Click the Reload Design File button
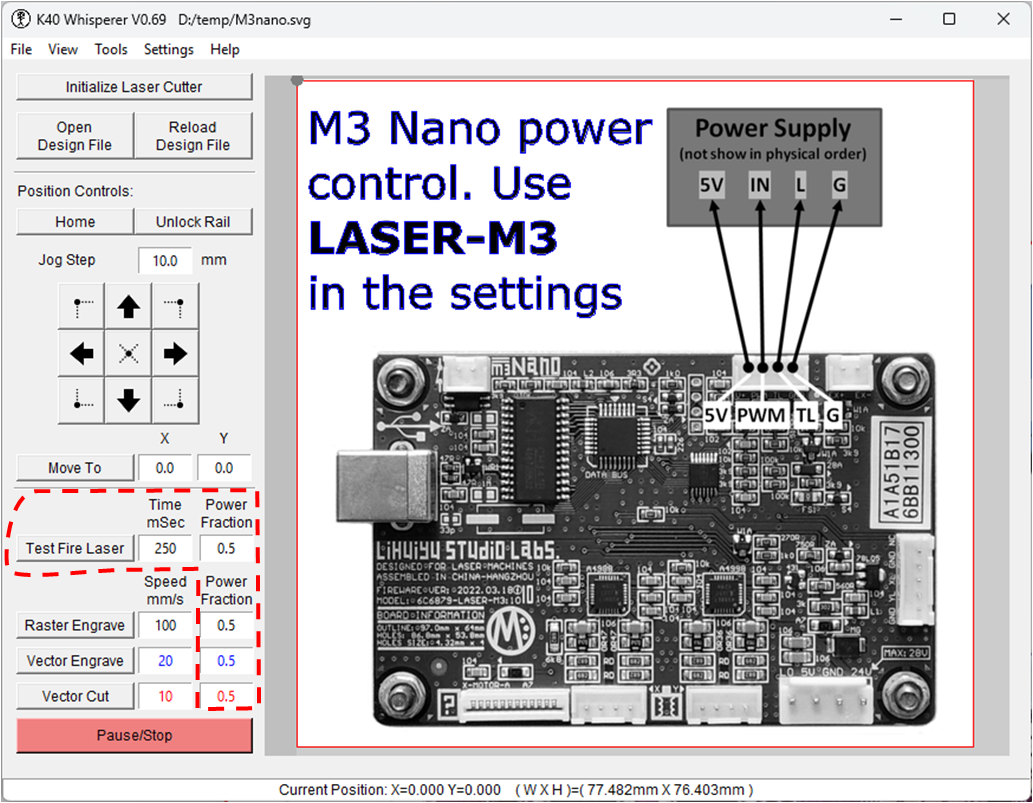The height and width of the screenshot is (803, 1033). coord(193,136)
